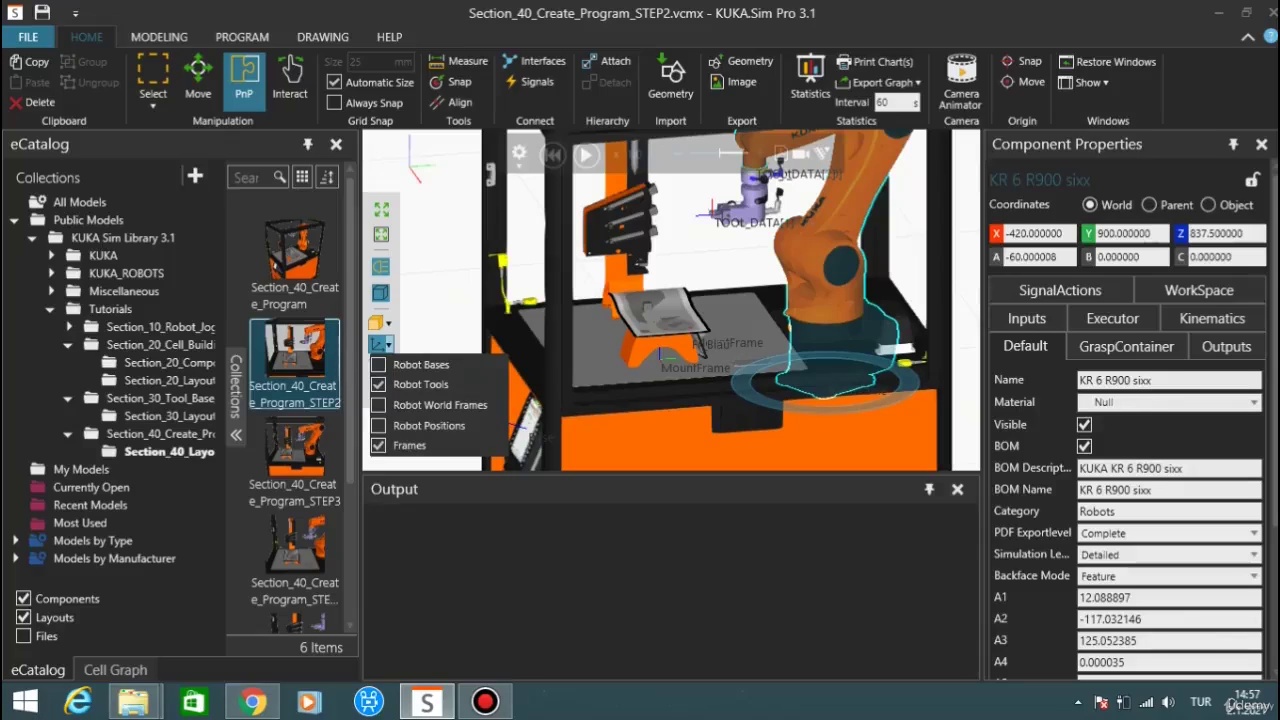Open the Kinematics properties tab

1212,318
